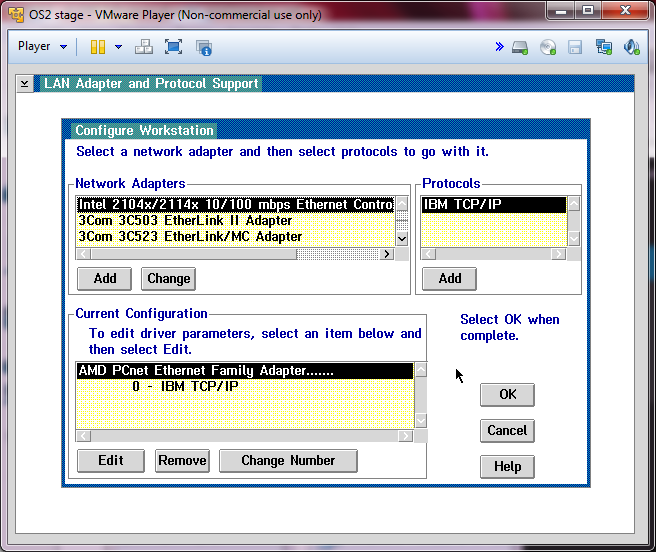This screenshot has width=656, height=552.
Task: Click the network adapter icon
Action: click(x=604, y=47)
